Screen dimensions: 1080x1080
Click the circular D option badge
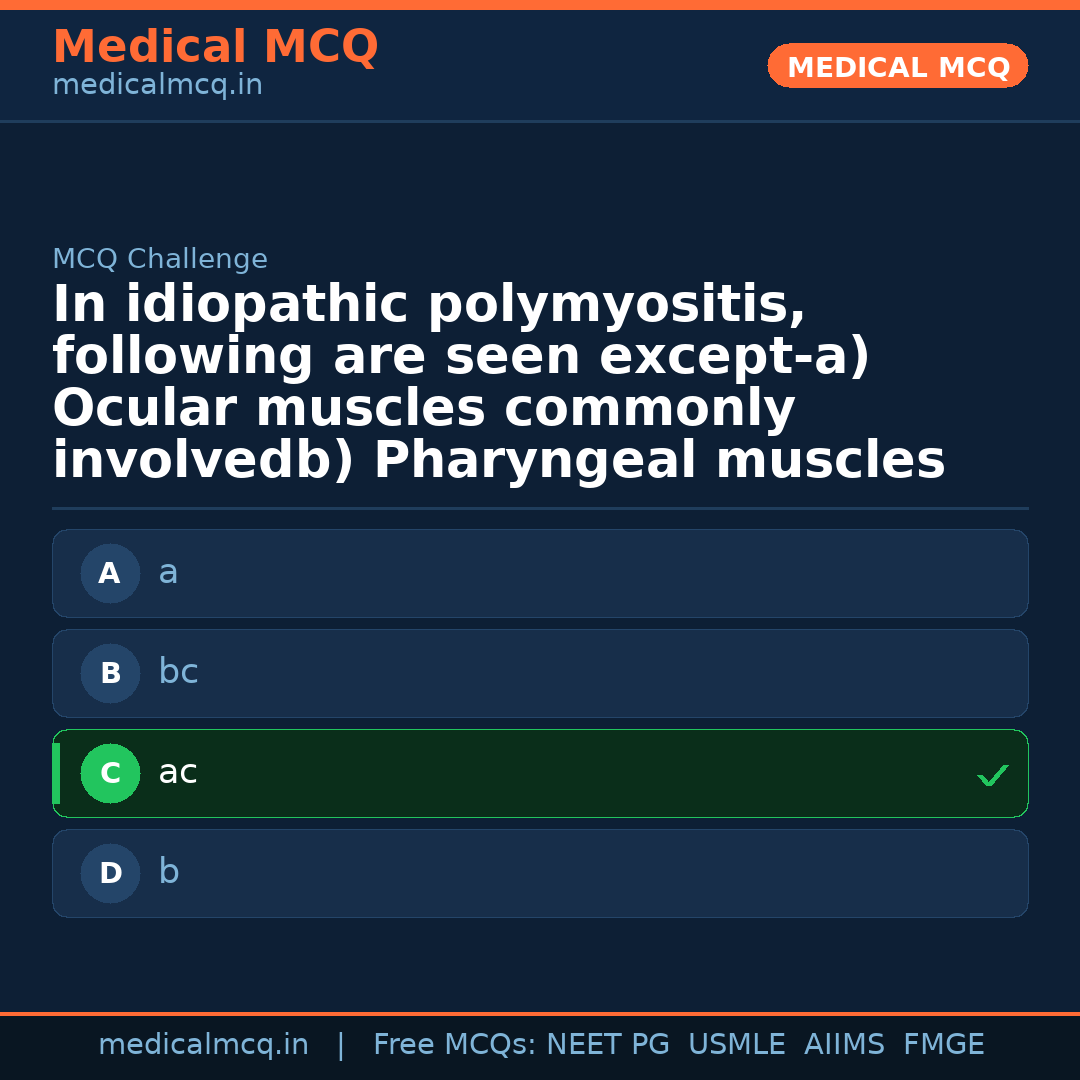click(x=110, y=874)
